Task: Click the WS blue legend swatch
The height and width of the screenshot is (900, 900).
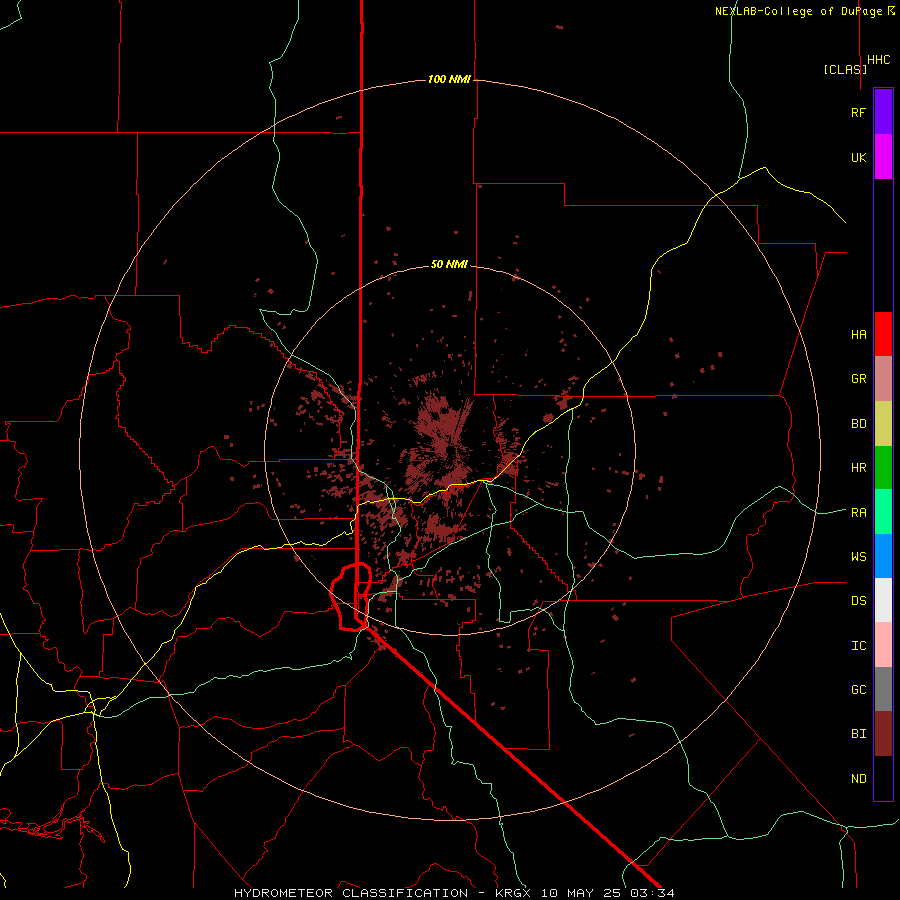Action: point(883,556)
